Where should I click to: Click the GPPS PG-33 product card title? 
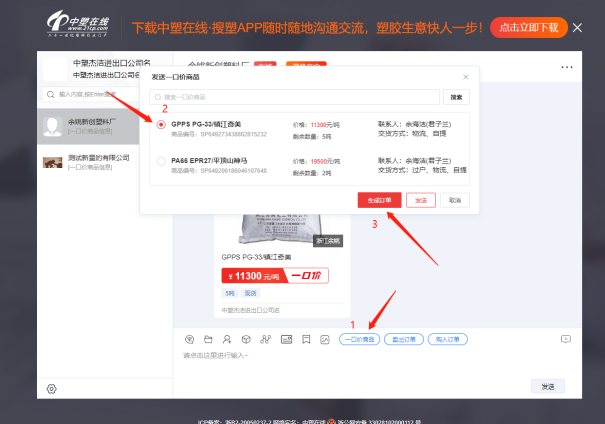click(x=256, y=257)
